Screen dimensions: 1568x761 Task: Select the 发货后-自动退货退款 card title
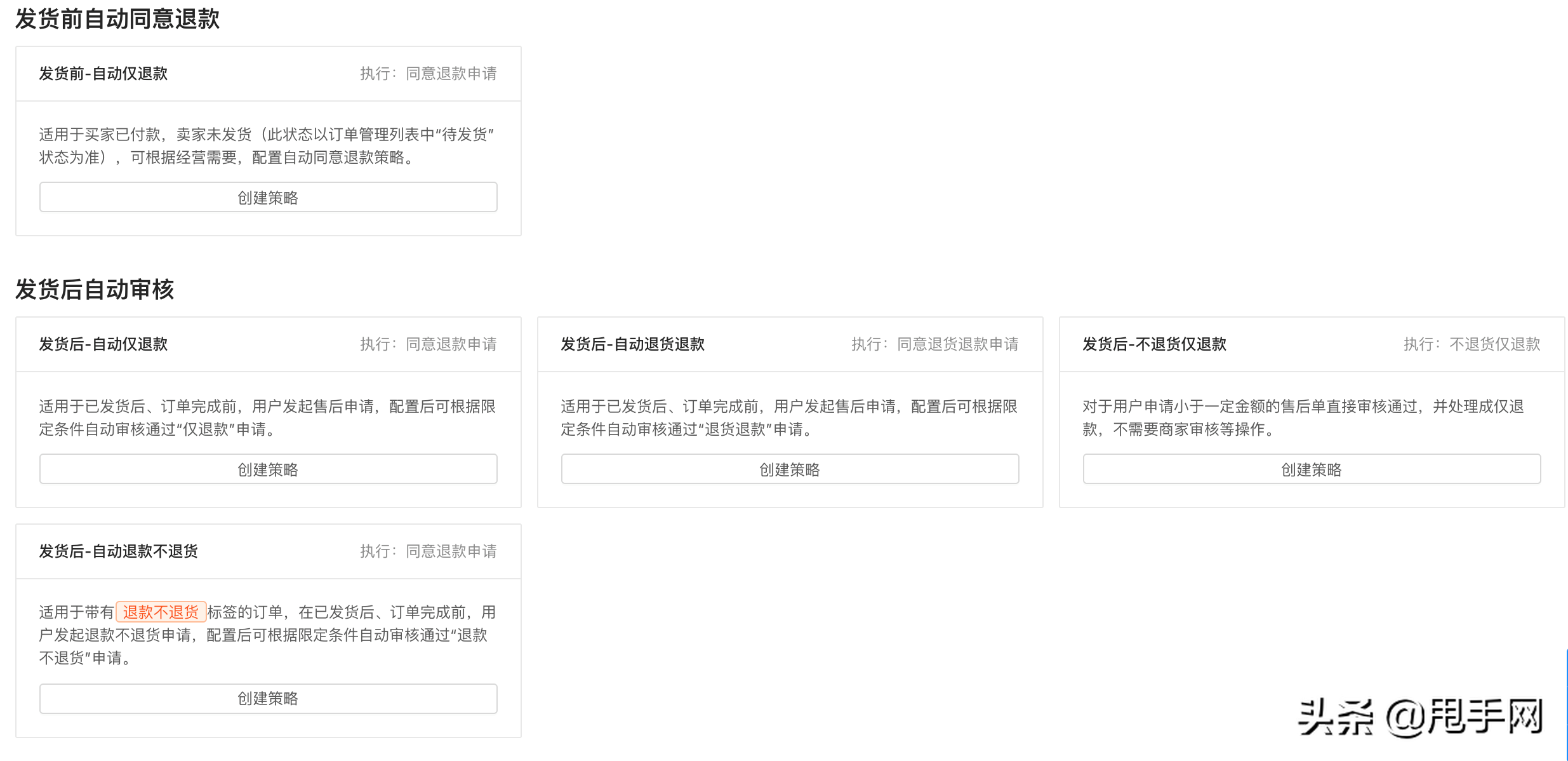632,344
